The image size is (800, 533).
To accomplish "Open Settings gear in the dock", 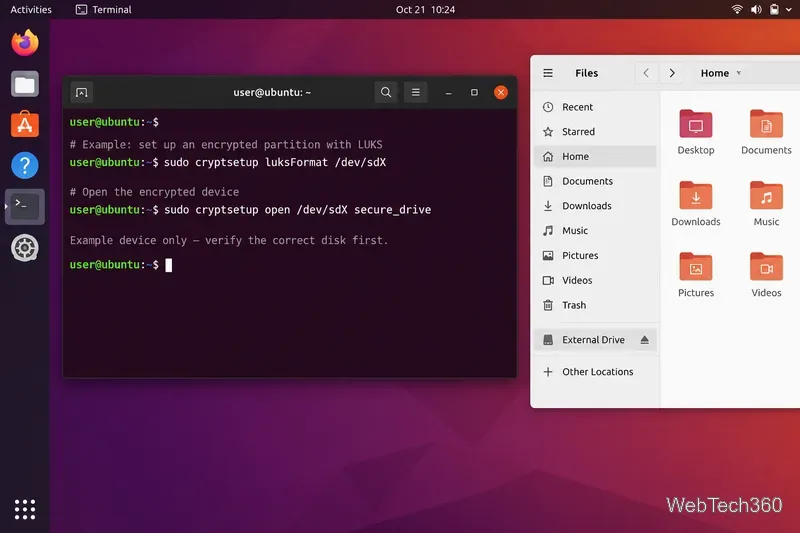I will click(x=24, y=248).
